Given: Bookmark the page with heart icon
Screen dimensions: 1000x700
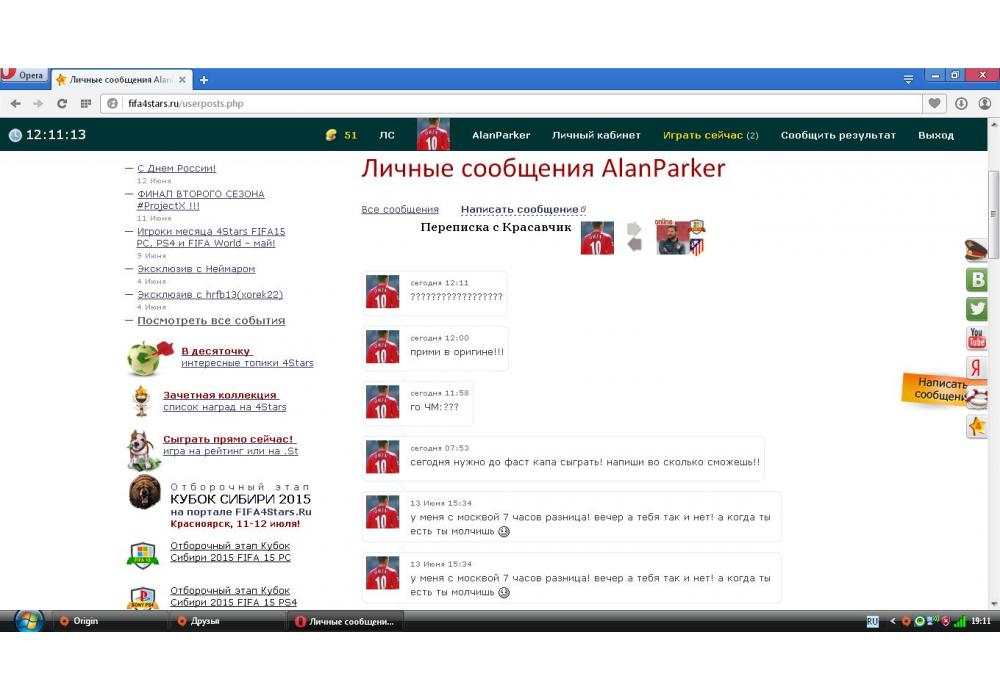Looking at the screenshot, I should [934, 103].
